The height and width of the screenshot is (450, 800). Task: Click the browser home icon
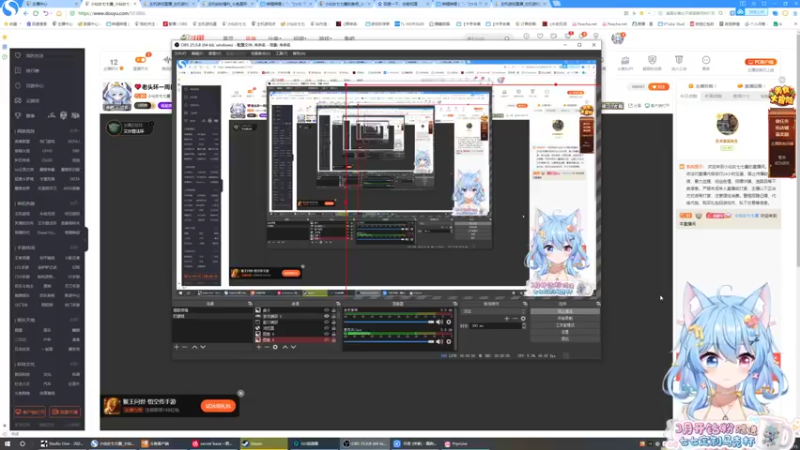59,13
